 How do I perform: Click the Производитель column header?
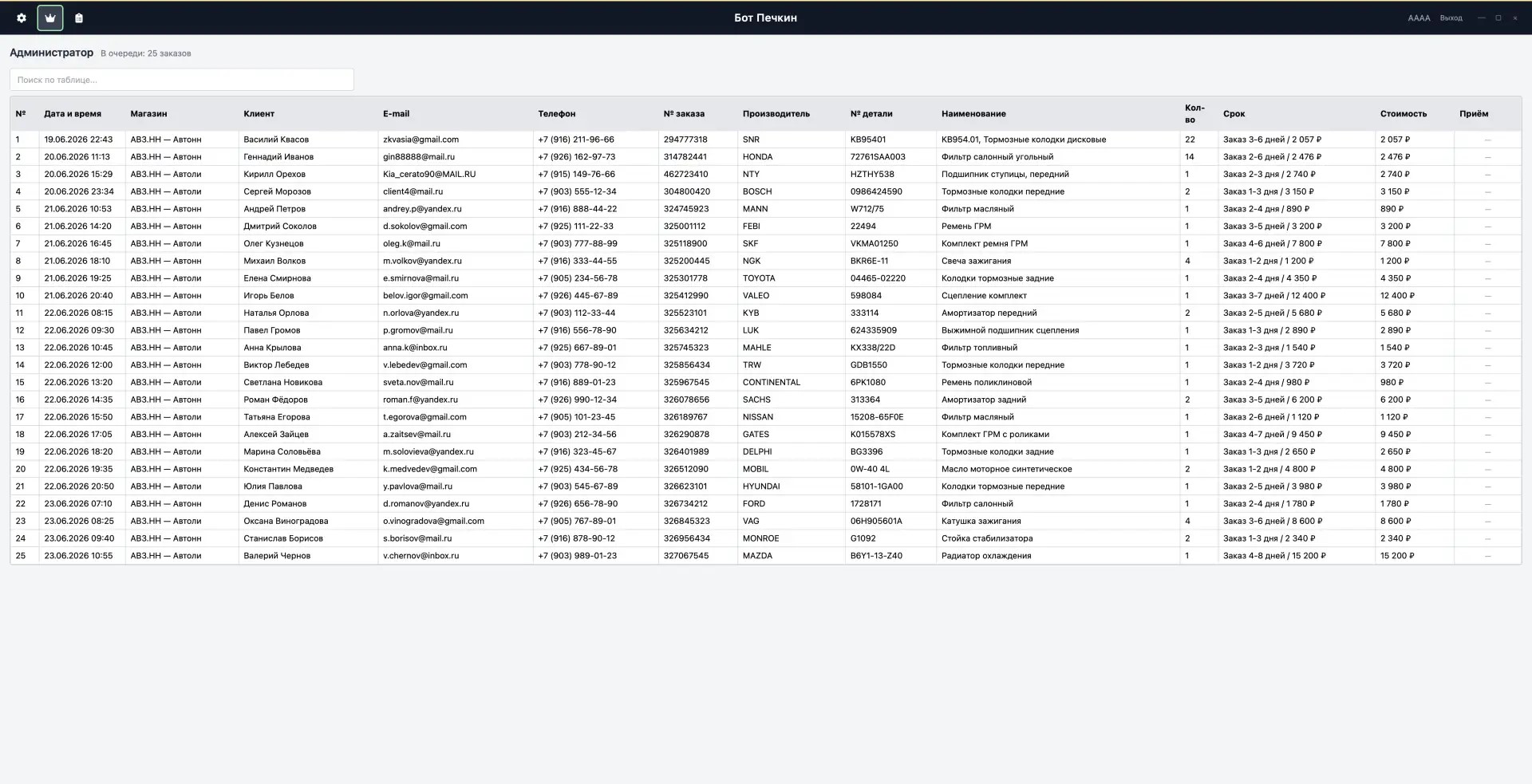pyautogui.click(x=776, y=114)
